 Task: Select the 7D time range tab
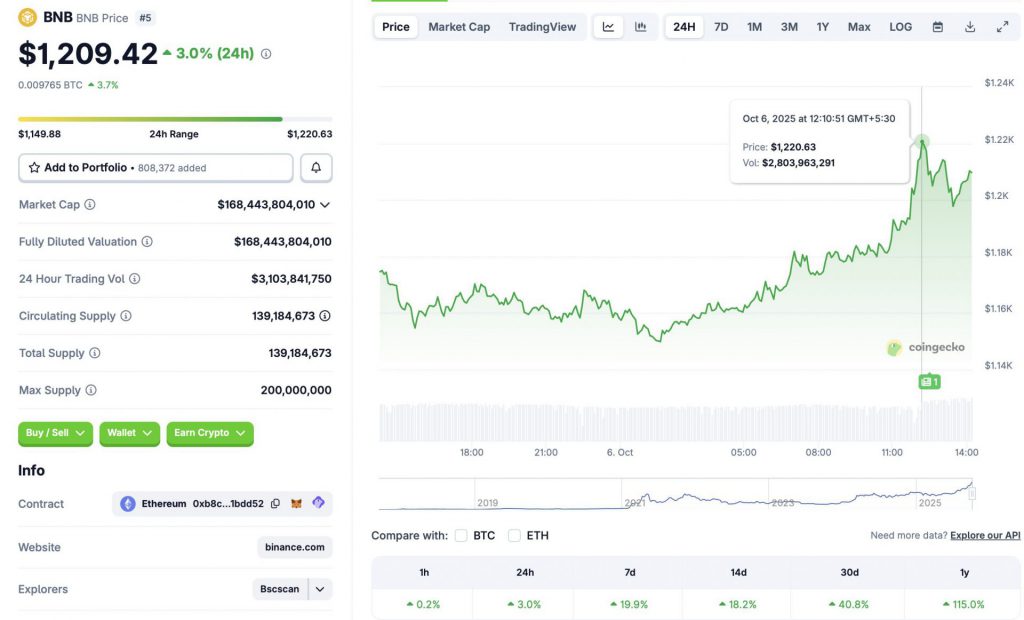click(x=721, y=27)
